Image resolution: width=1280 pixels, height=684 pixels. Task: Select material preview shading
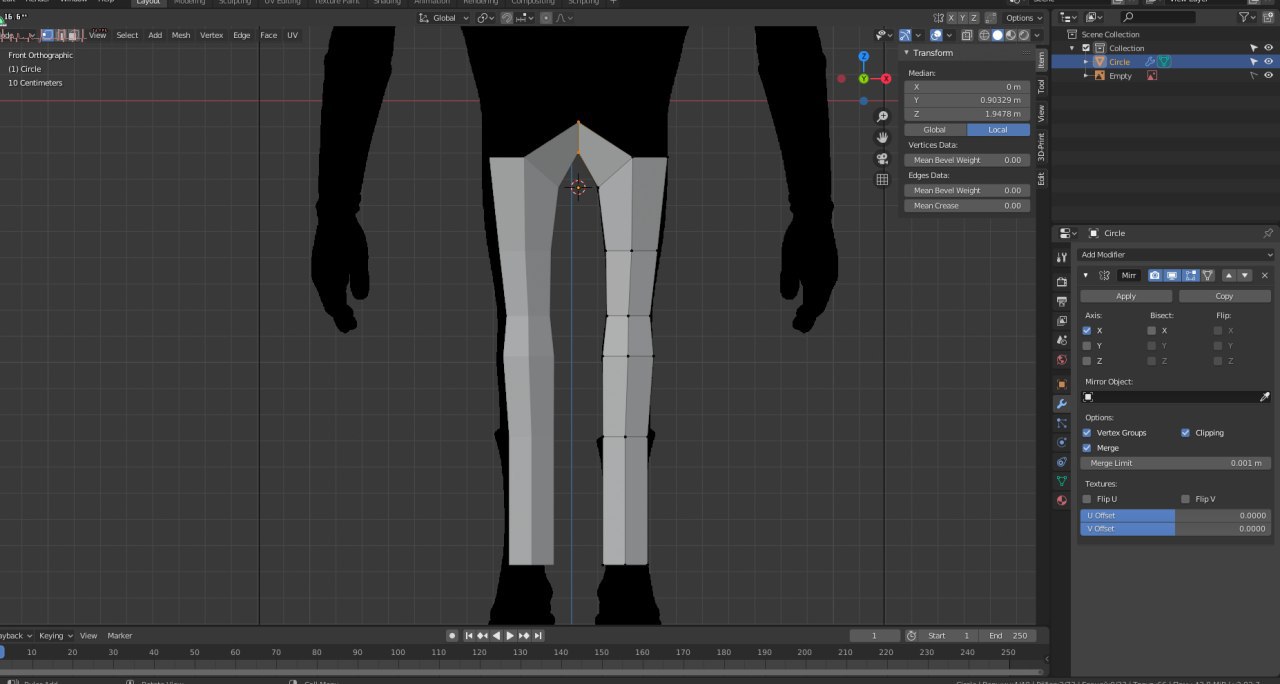coord(1010,35)
